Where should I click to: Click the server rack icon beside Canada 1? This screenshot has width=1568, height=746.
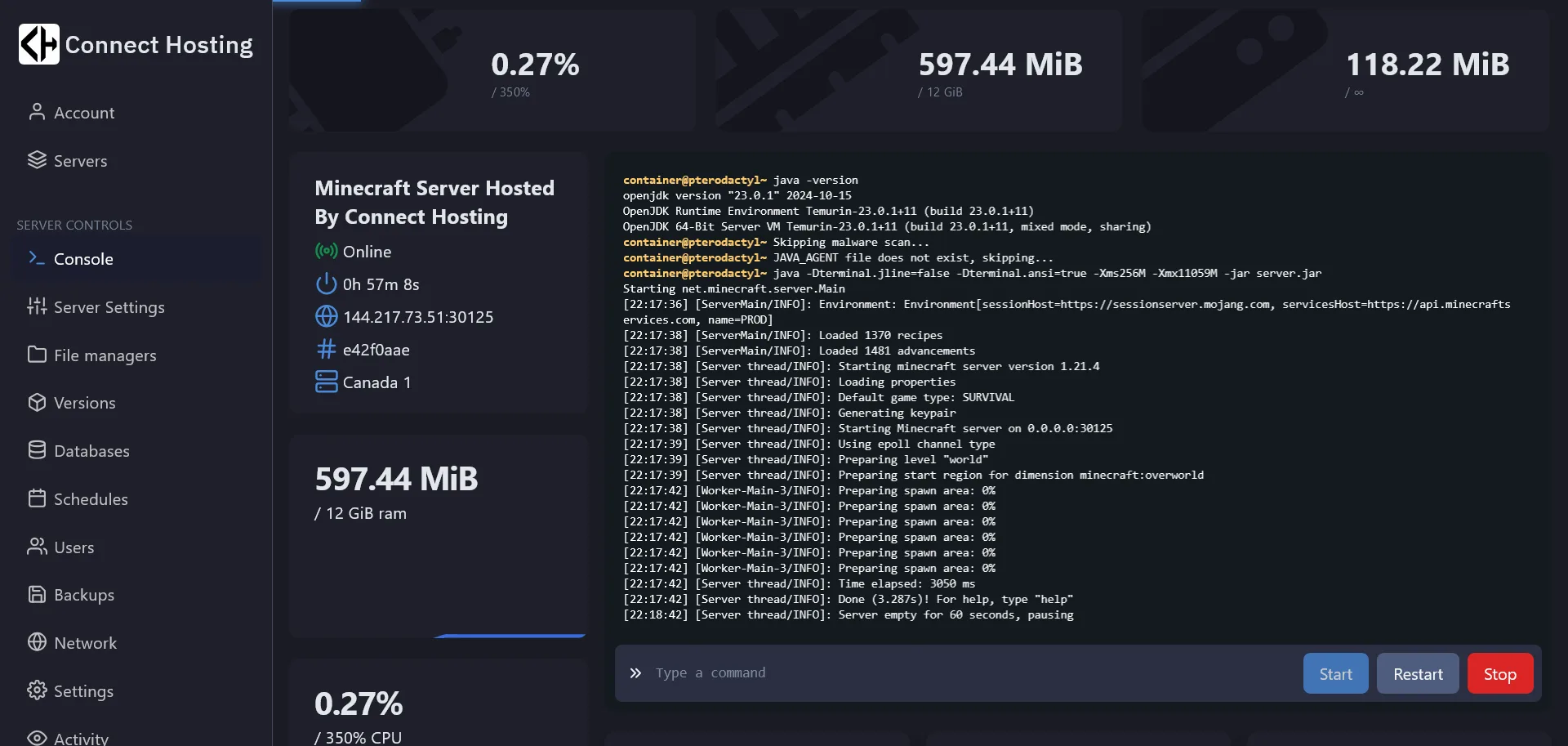pyautogui.click(x=326, y=382)
